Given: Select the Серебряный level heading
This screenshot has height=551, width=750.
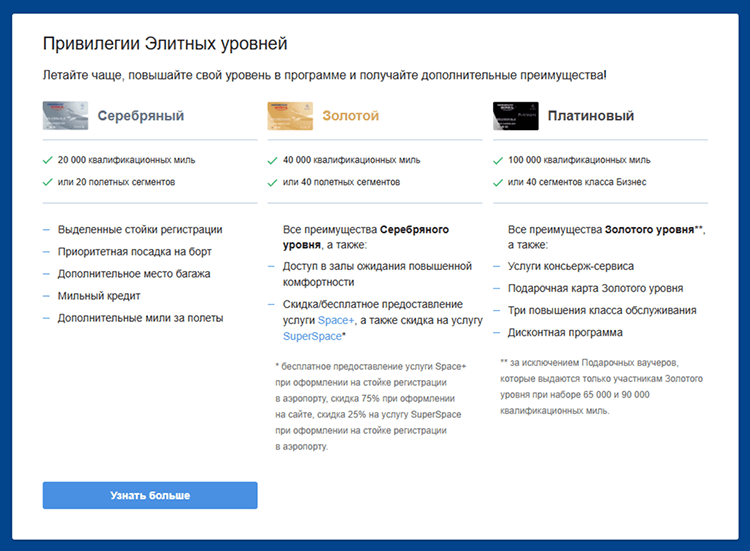Looking at the screenshot, I should [140, 116].
